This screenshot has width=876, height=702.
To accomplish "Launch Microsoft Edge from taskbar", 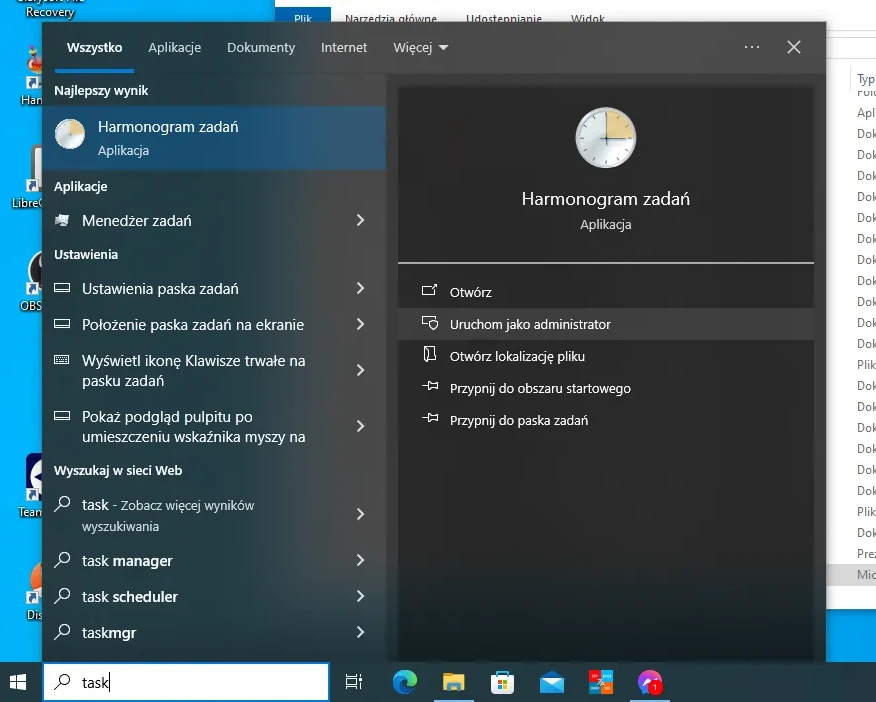I will tap(404, 682).
